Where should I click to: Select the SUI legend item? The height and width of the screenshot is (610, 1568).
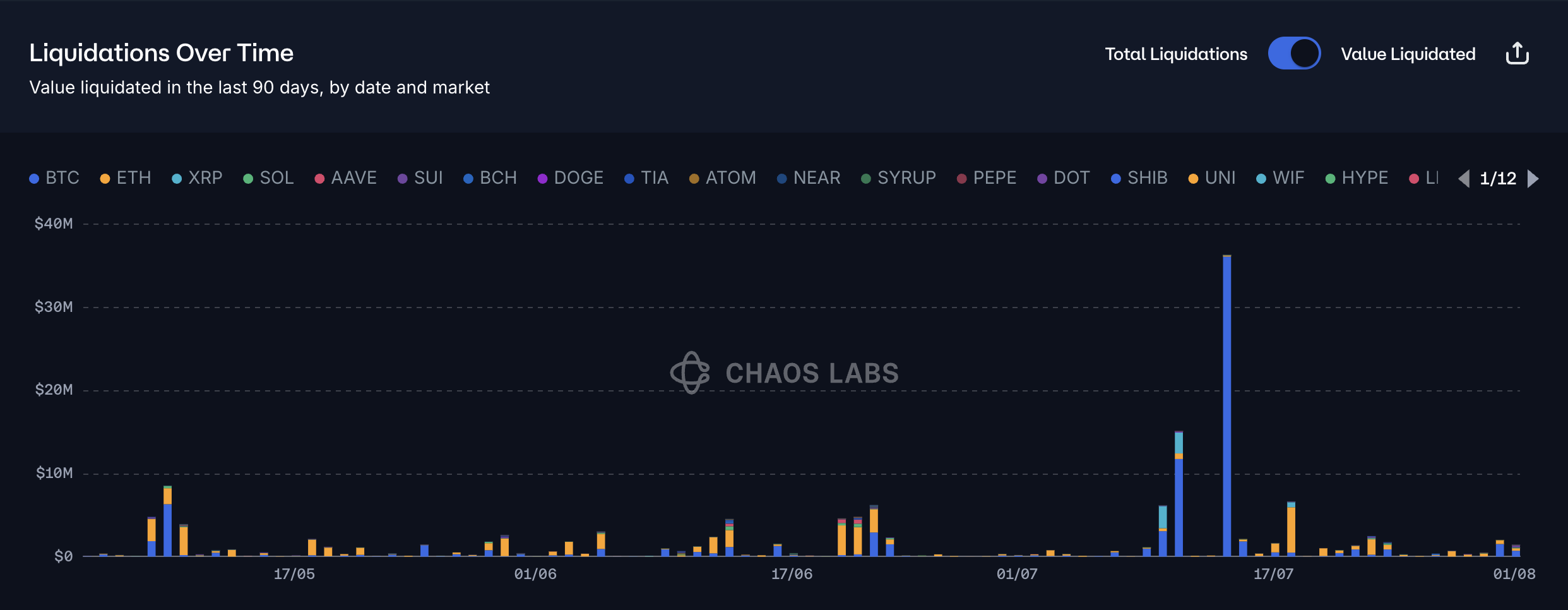(x=420, y=178)
